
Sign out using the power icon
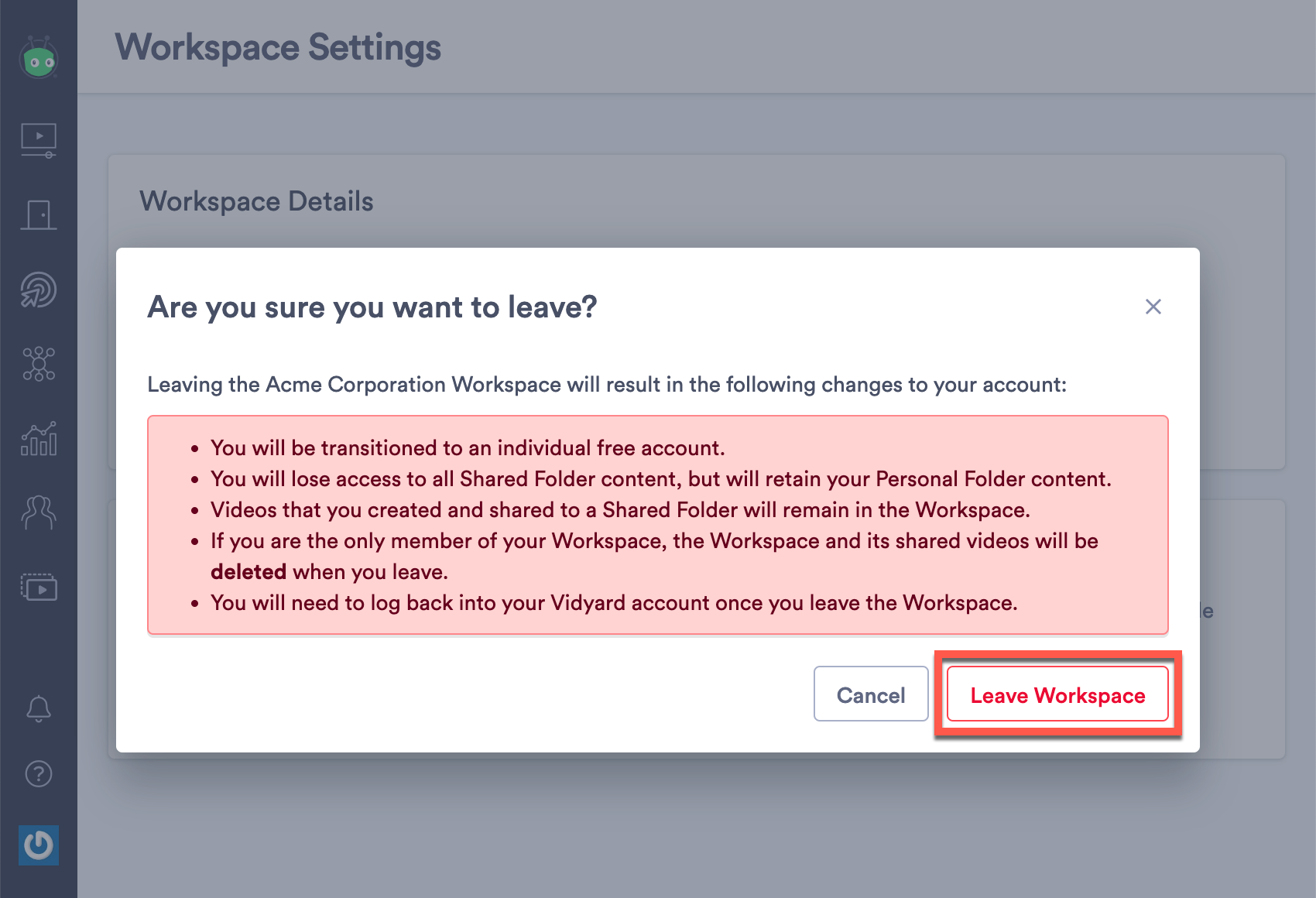(x=38, y=845)
